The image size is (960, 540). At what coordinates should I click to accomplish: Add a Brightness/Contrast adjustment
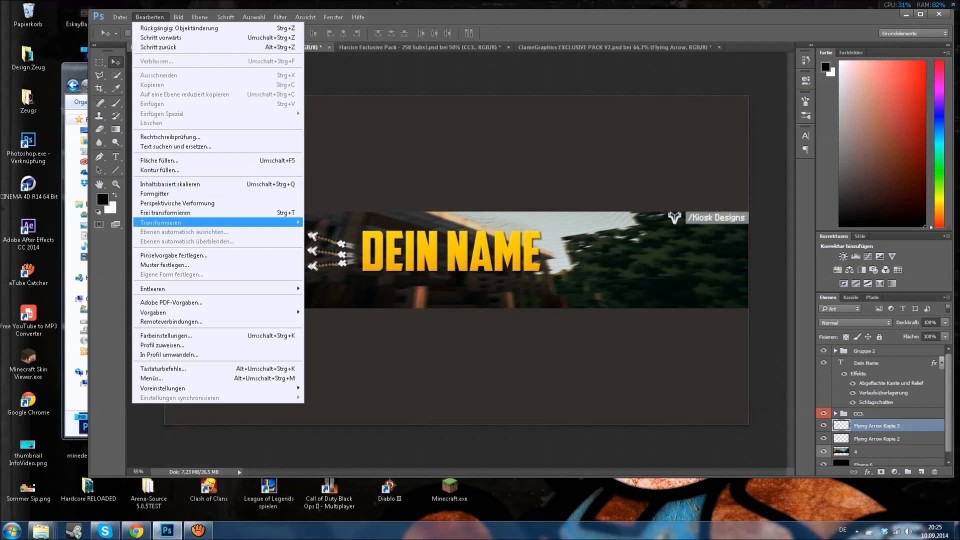click(x=843, y=257)
